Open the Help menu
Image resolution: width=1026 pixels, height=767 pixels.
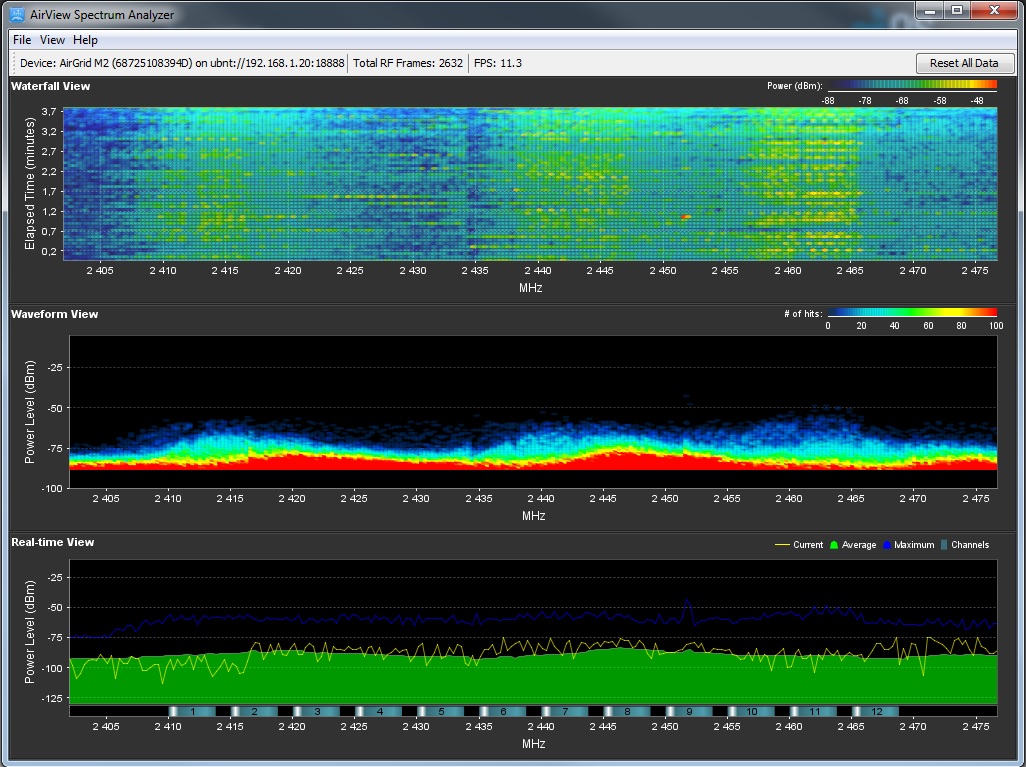[x=86, y=40]
